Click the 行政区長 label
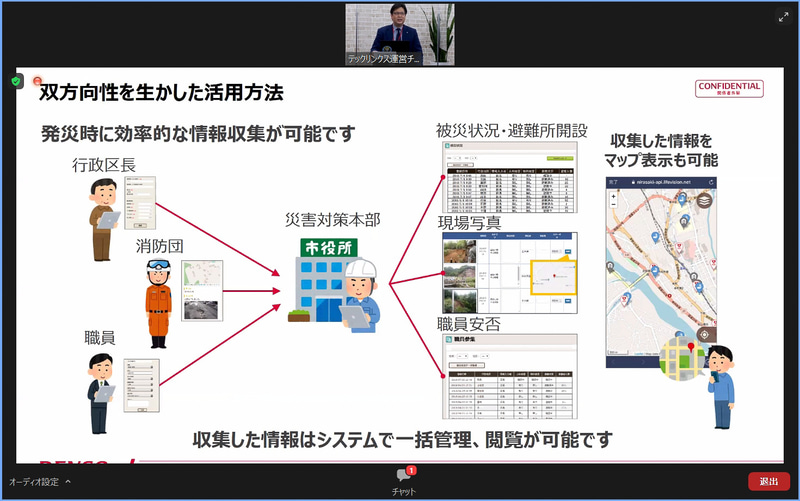This screenshot has width=800, height=501. click(104, 165)
